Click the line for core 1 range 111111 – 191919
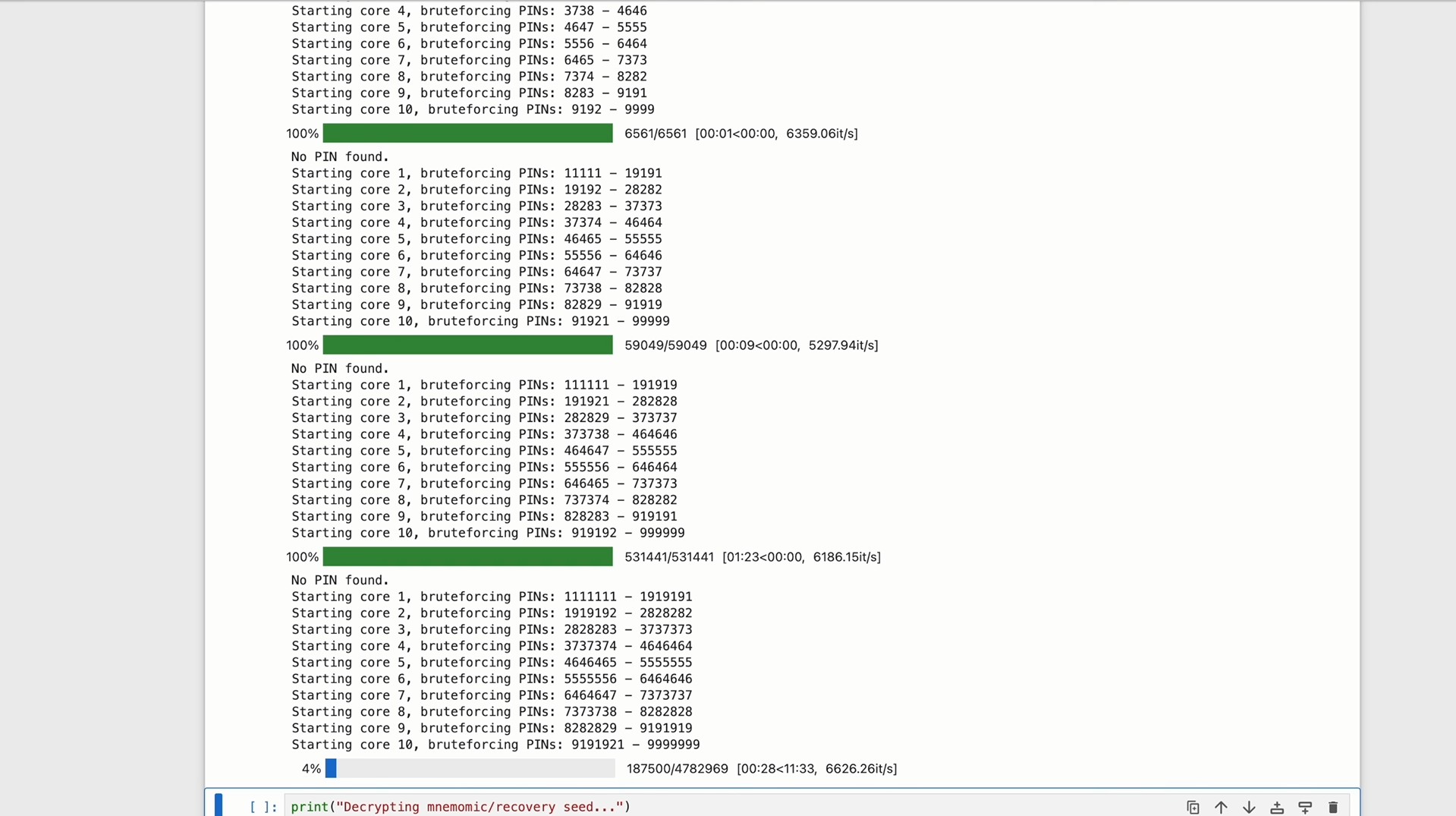The width and height of the screenshot is (1456, 816). tap(484, 386)
